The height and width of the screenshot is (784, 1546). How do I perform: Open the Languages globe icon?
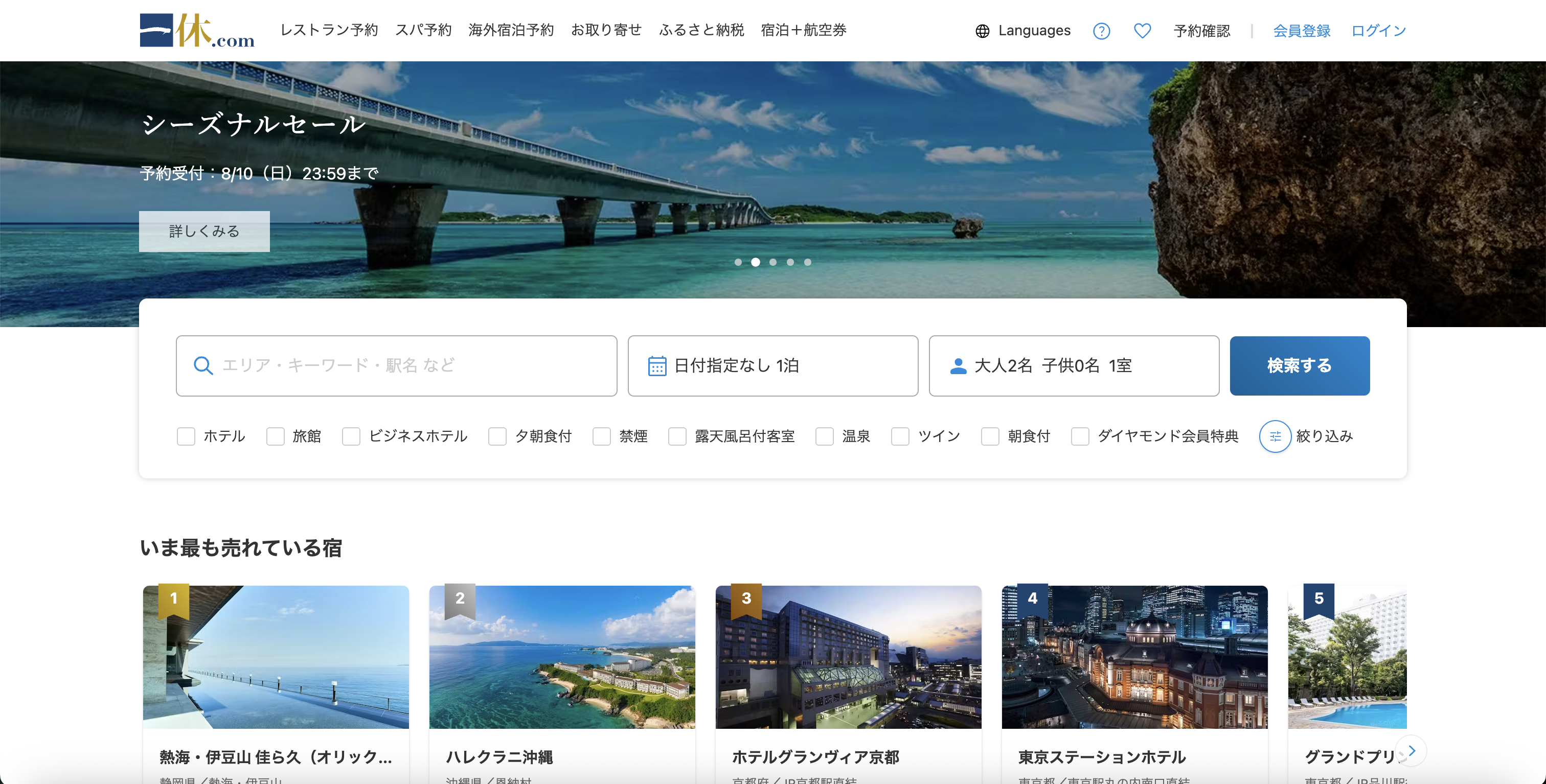click(983, 31)
